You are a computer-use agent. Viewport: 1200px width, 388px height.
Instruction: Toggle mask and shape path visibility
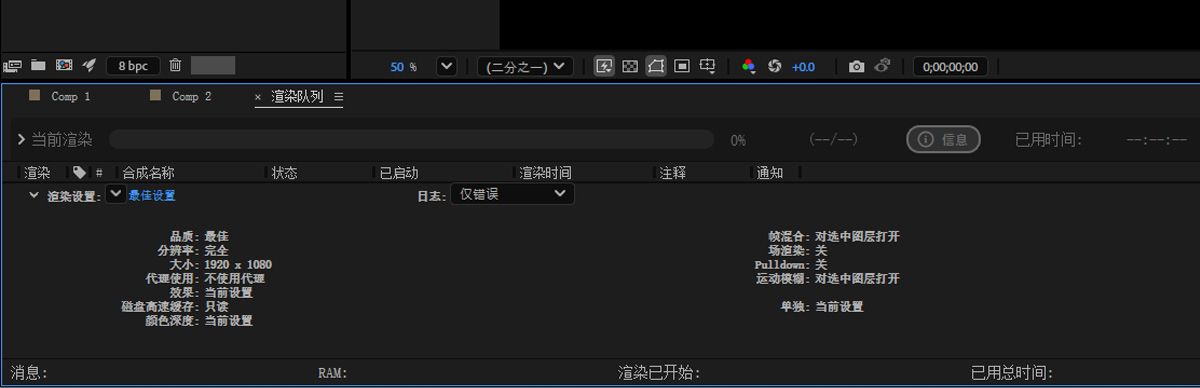coord(656,66)
